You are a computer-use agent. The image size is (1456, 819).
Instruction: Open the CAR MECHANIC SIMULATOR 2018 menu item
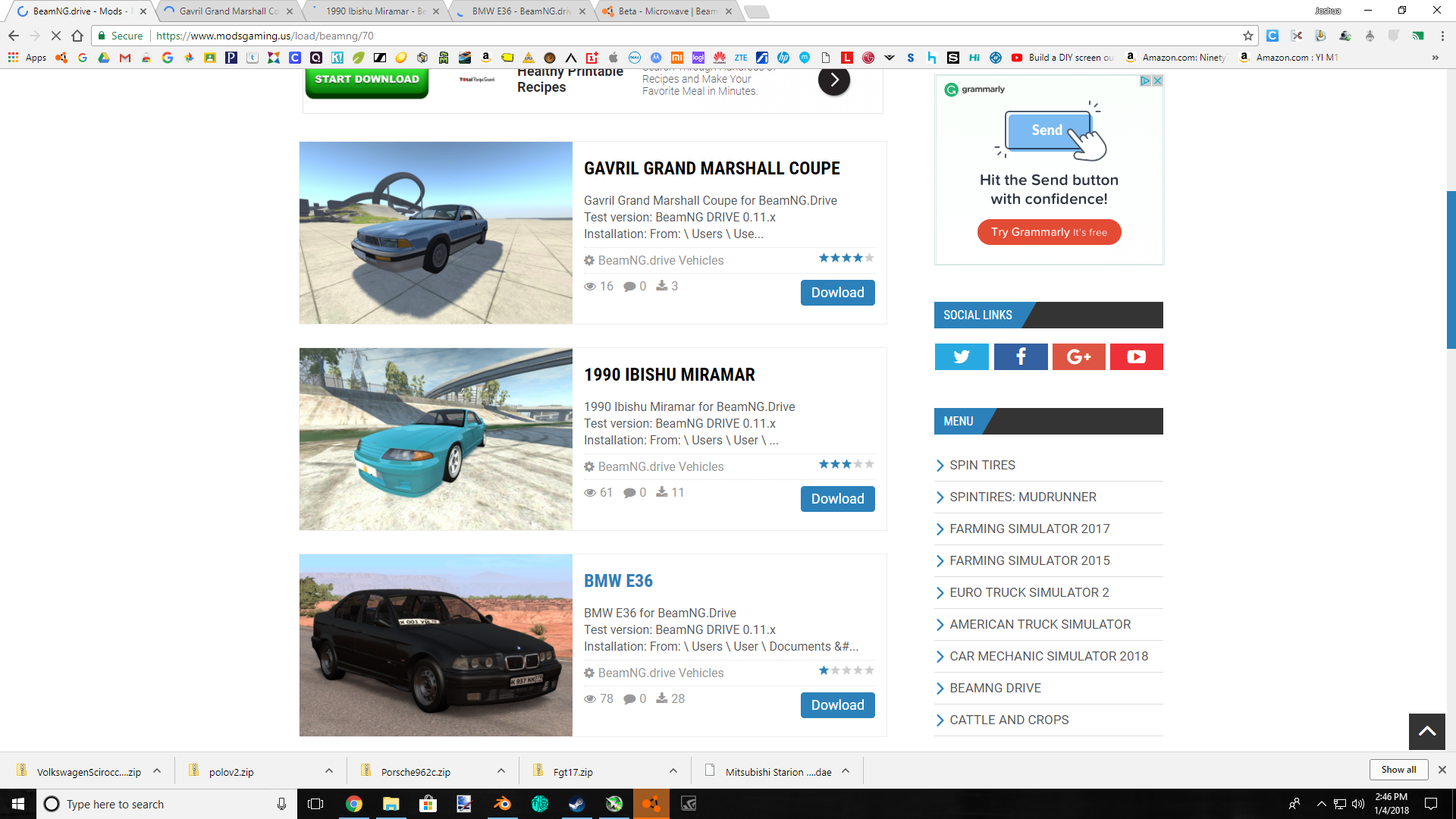1049,656
